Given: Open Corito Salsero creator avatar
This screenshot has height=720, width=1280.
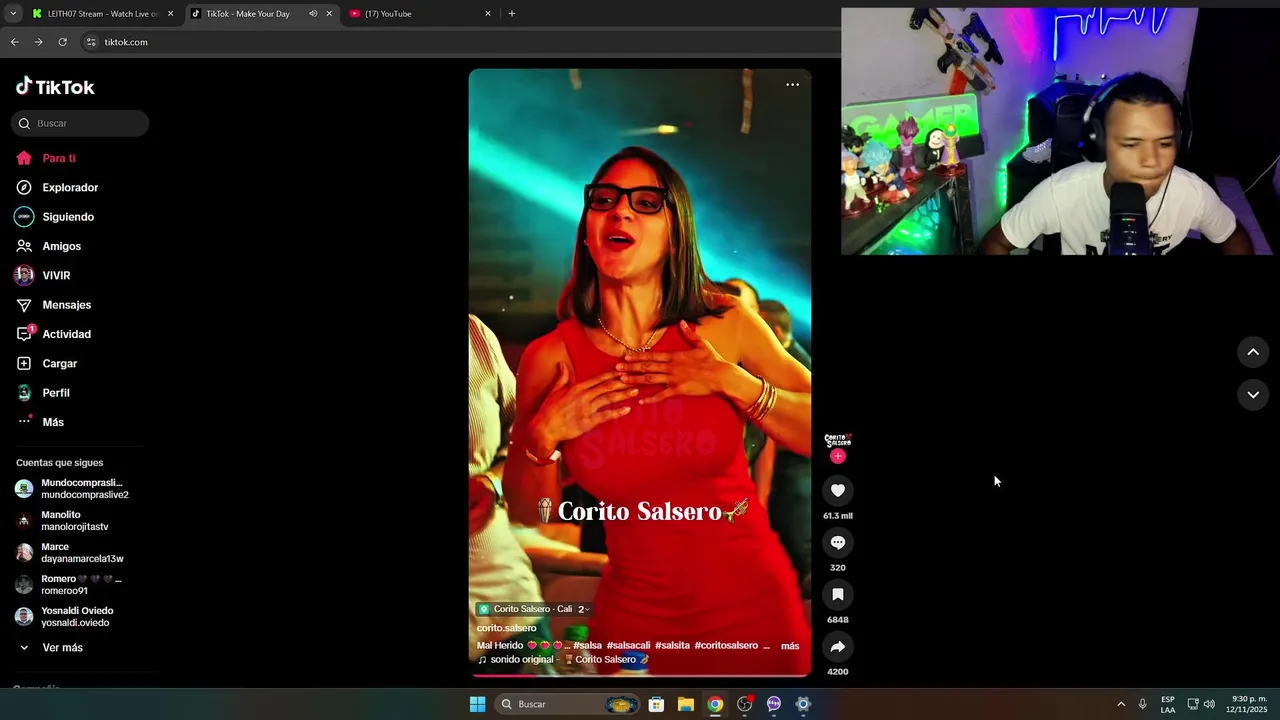Looking at the screenshot, I should tap(838, 440).
